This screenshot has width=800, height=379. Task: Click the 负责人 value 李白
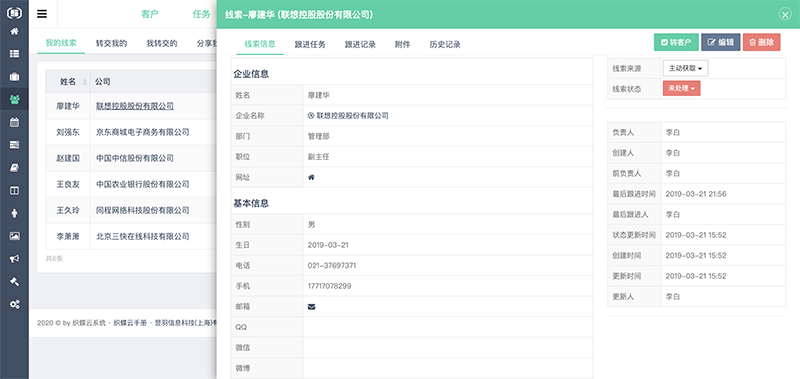[673, 133]
